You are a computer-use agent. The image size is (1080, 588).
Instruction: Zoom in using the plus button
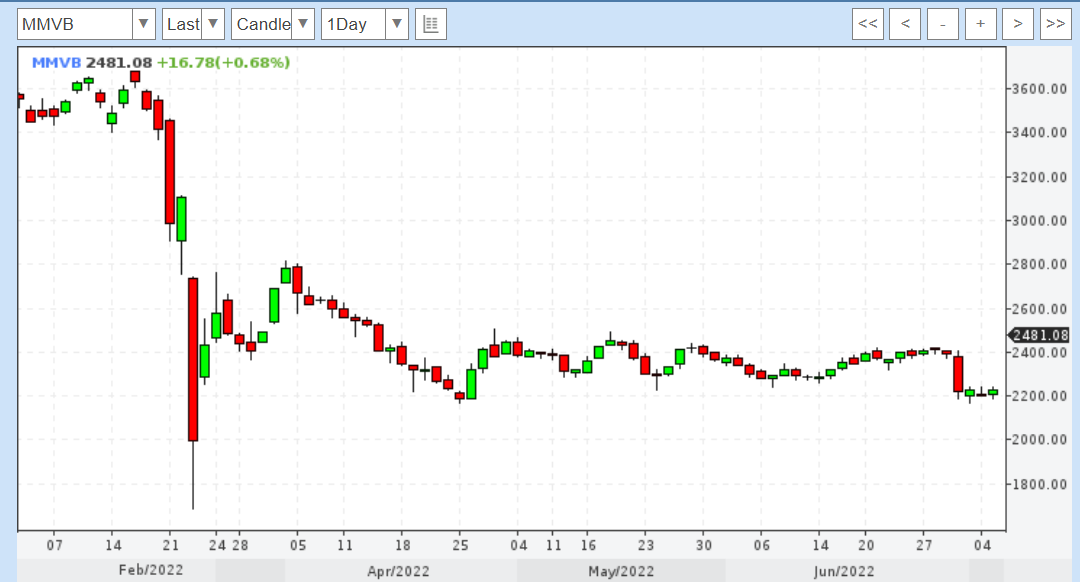tap(980, 24)
